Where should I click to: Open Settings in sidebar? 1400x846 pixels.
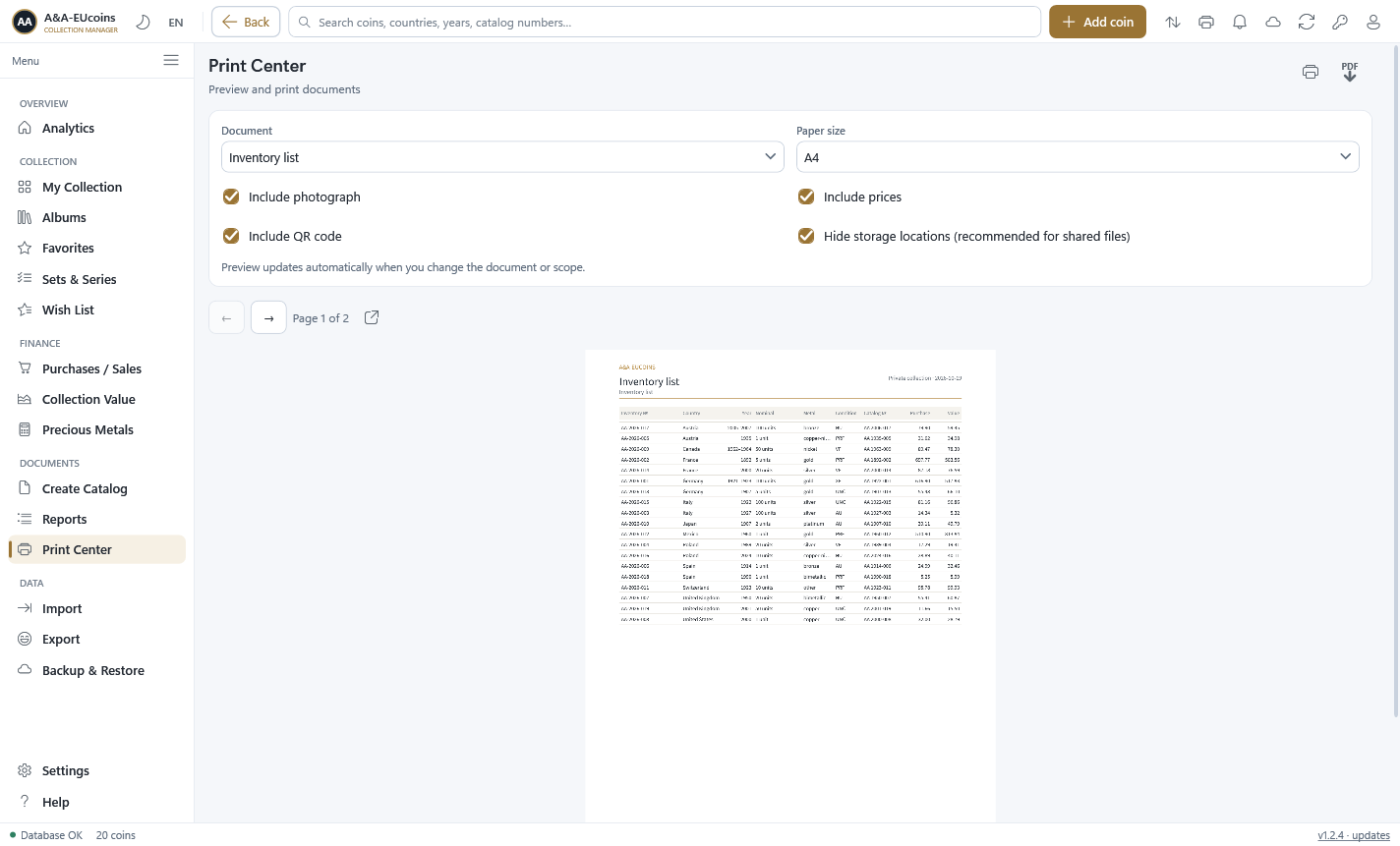96,770
